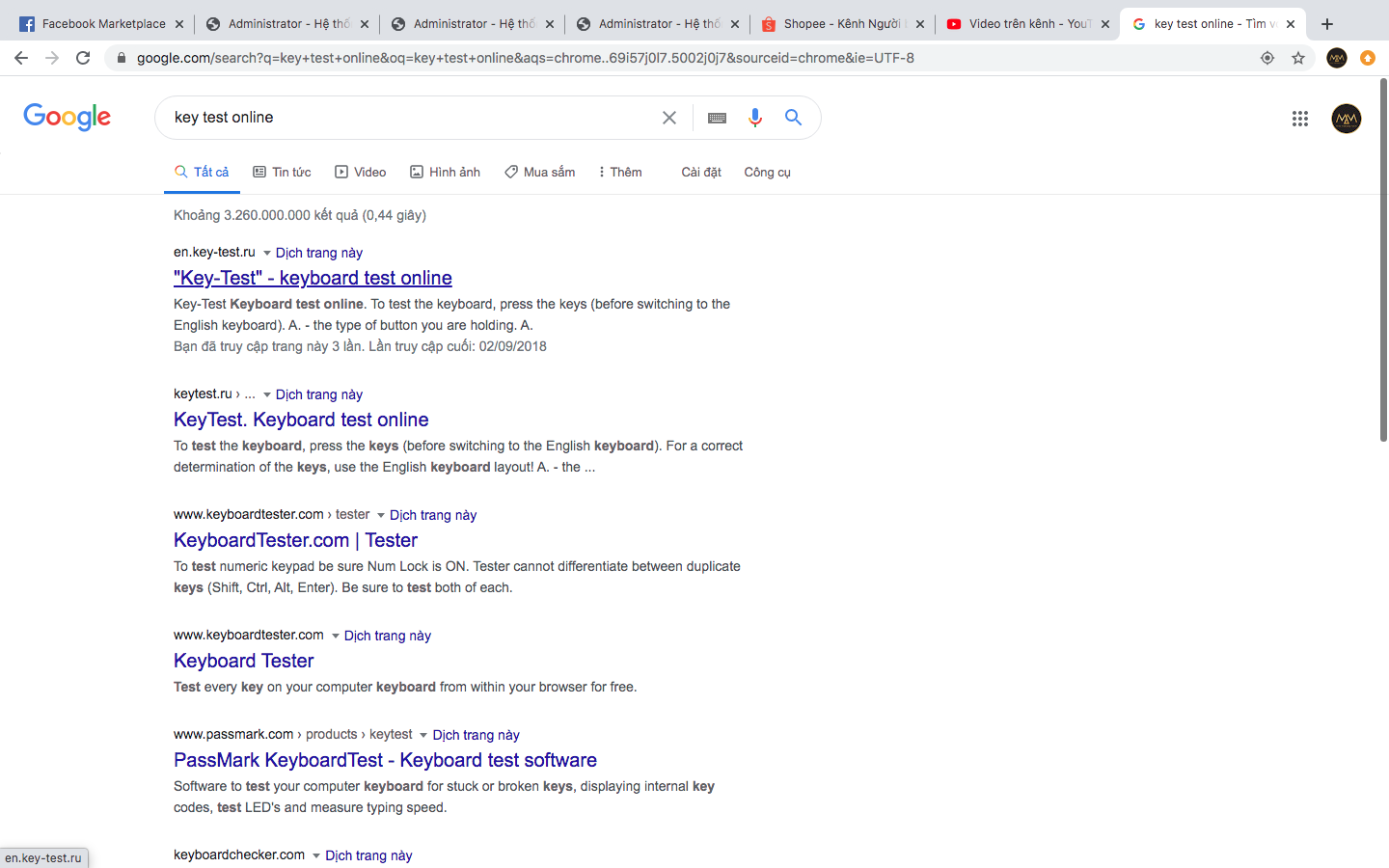Click the lock icon in address bar
The height and width of the screenshot is (868, 1389).
click(x=121, y=58)
